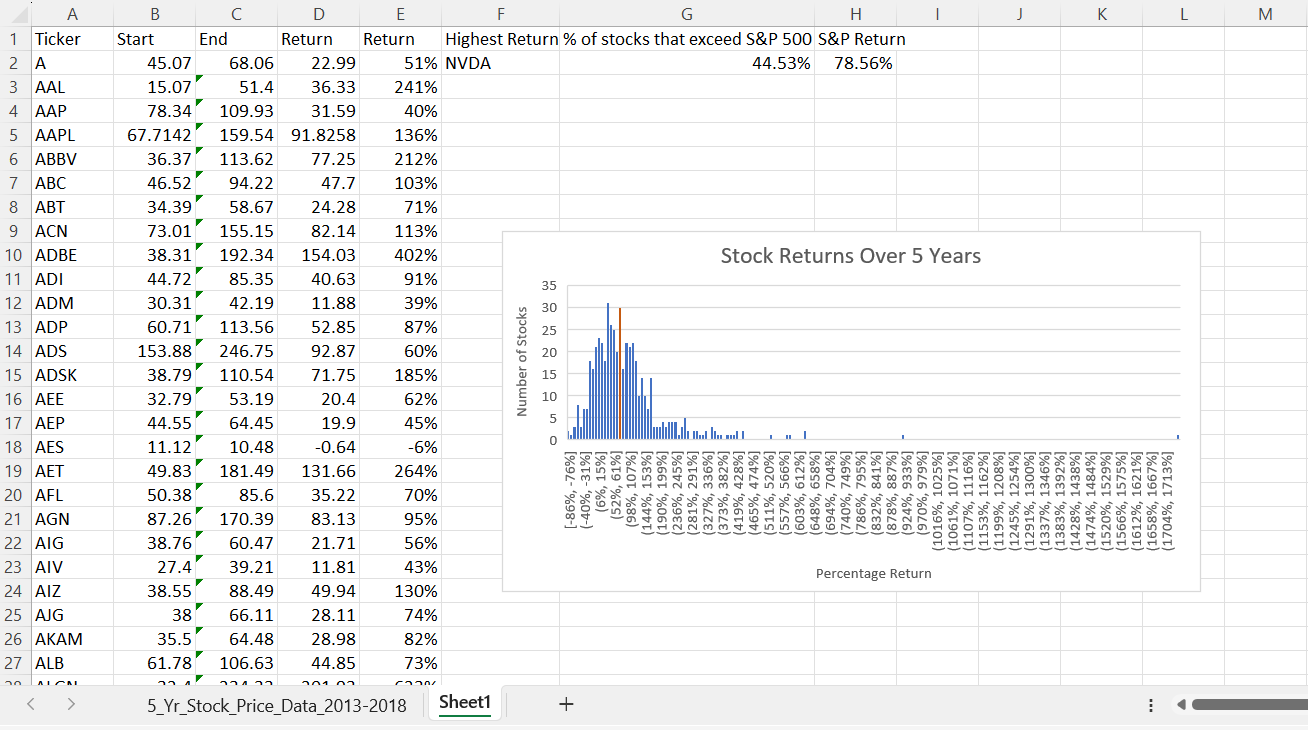Switch to 5_Yr_Stock_Price_Data_2013-2018 sheet tab
Viewport: 1308px width, 730px height.
coord(276,705)
